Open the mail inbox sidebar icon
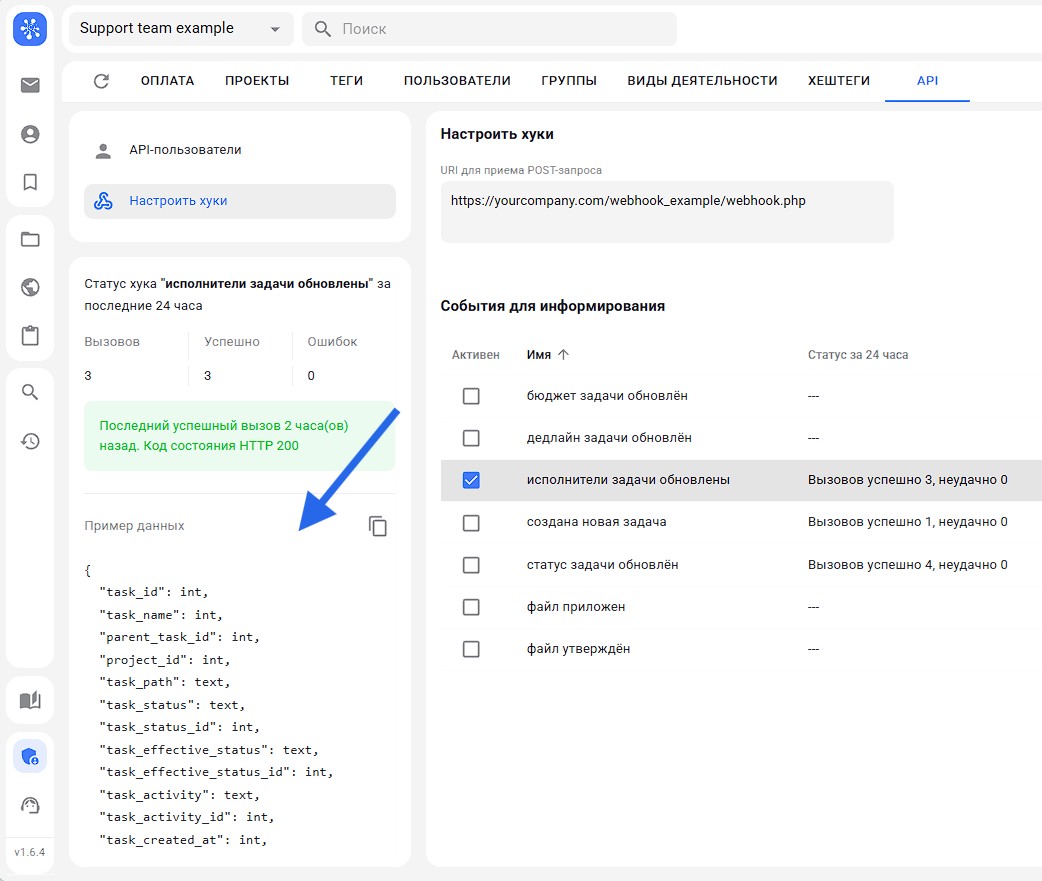Image resolution: width=1042 pixels, height=881 pixels. 30,85
